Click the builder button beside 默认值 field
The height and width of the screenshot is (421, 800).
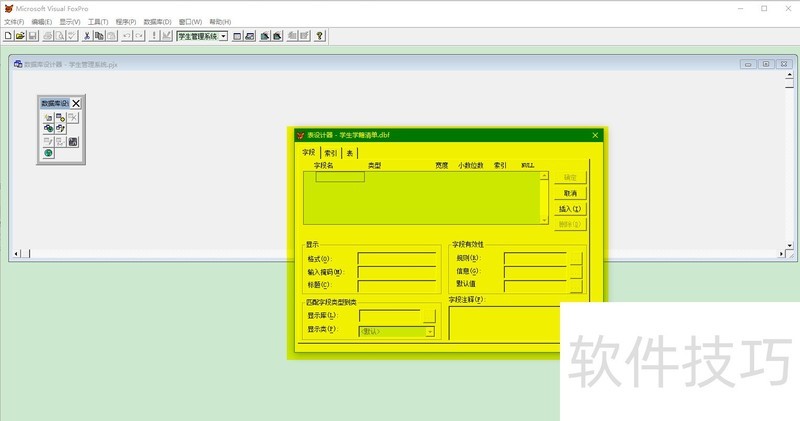pyautogui.click(x=576, y=285)
